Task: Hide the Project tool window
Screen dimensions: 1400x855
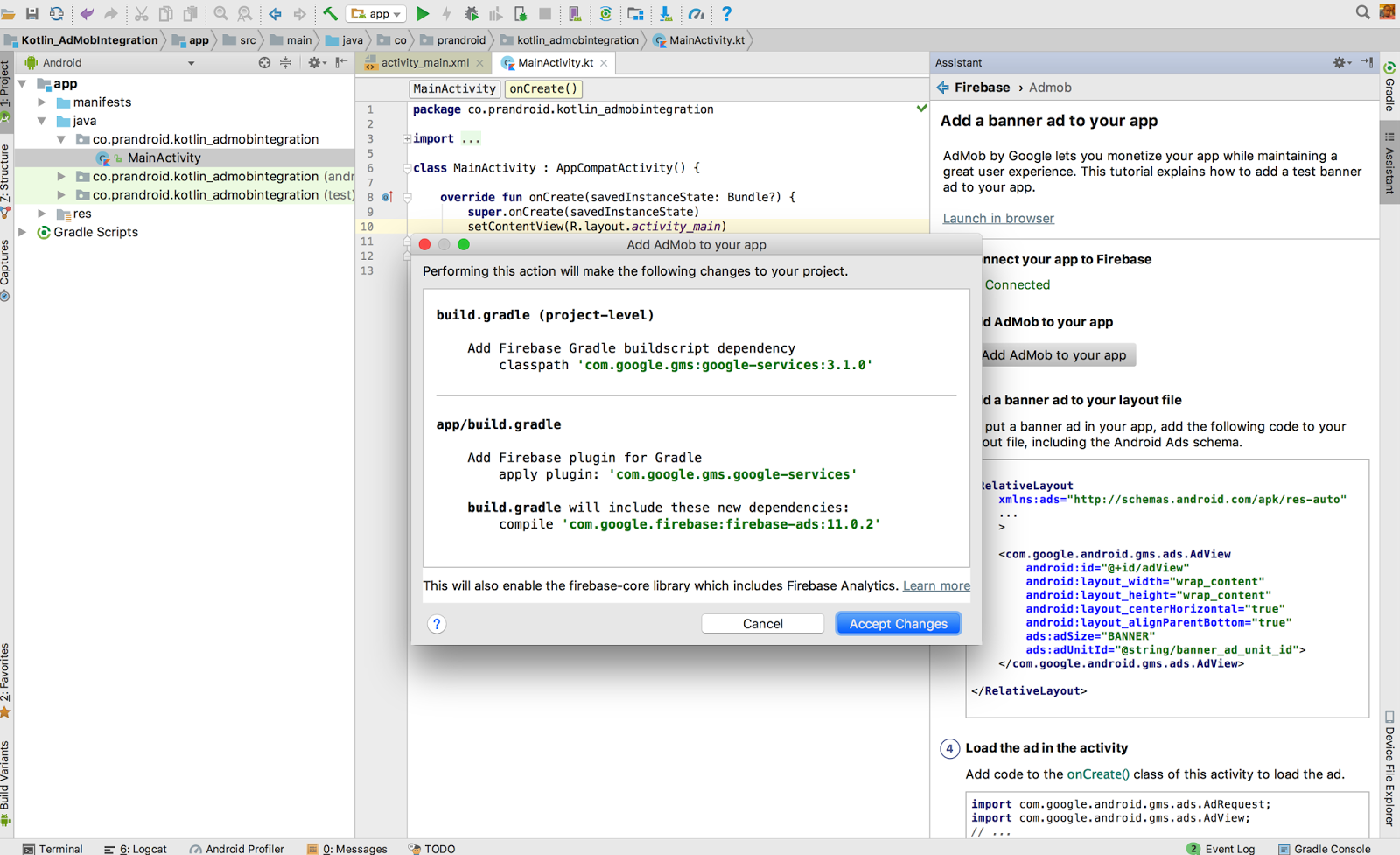Action: click(341, 62)
